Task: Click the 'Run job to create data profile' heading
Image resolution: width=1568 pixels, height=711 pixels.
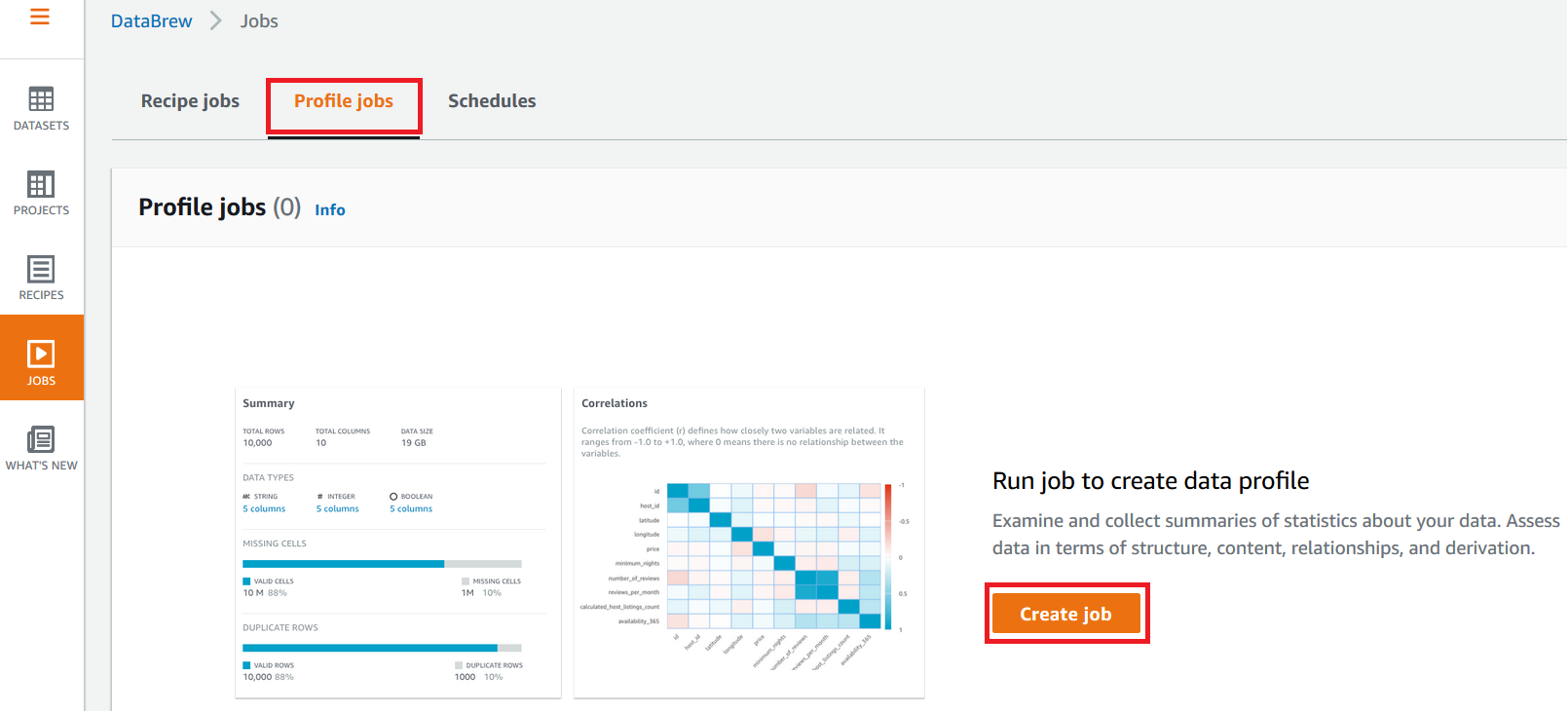Action: click(x=1150, y=480)
